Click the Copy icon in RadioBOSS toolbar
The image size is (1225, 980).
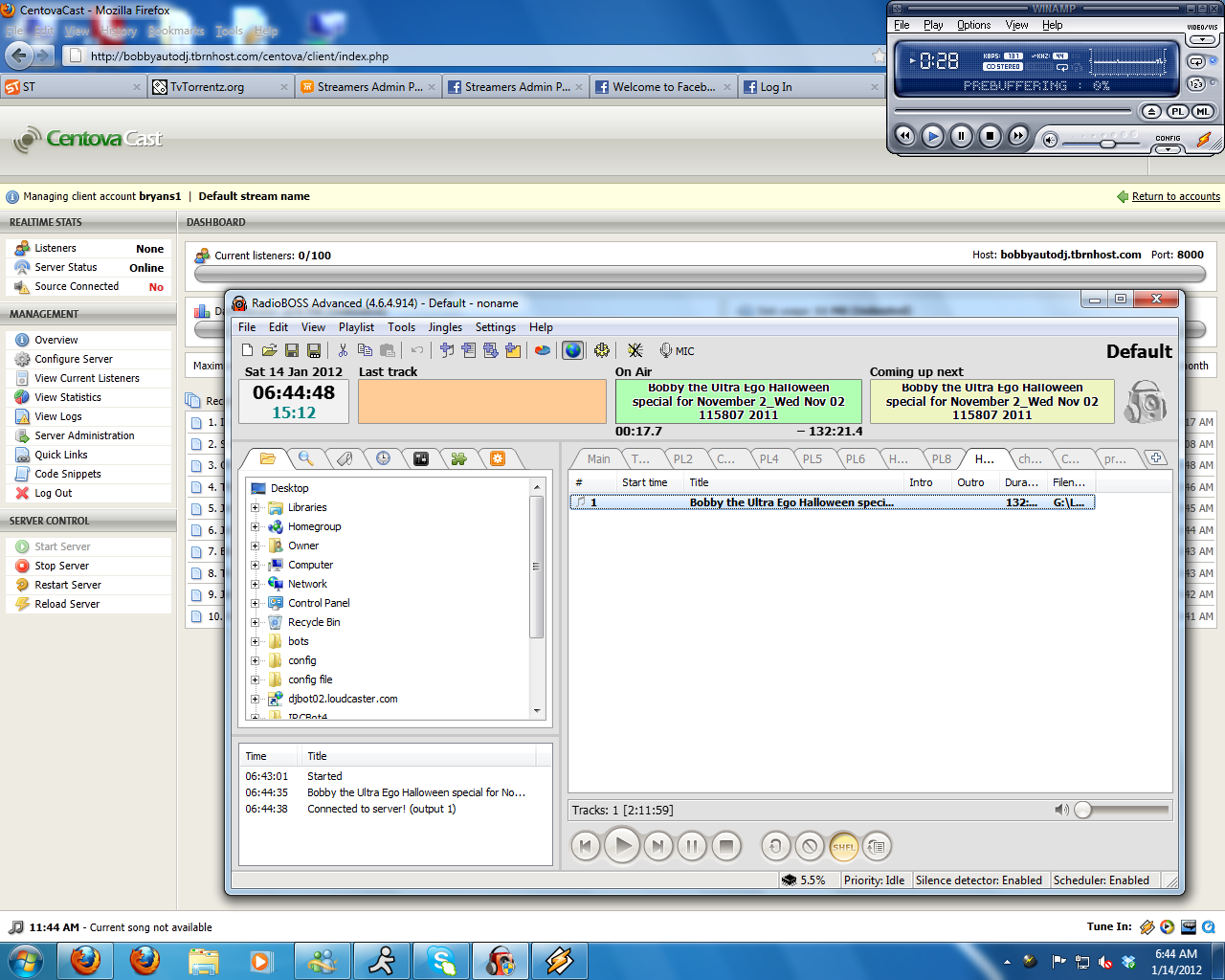(x=365, y=350)
